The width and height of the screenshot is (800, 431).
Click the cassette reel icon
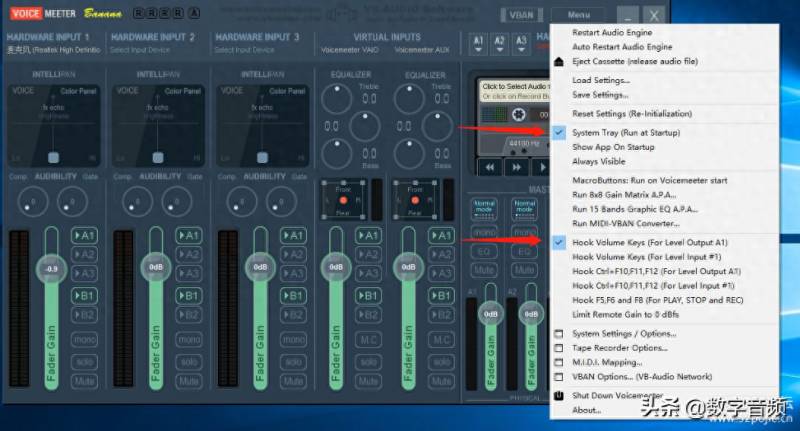tap(518, 114)
